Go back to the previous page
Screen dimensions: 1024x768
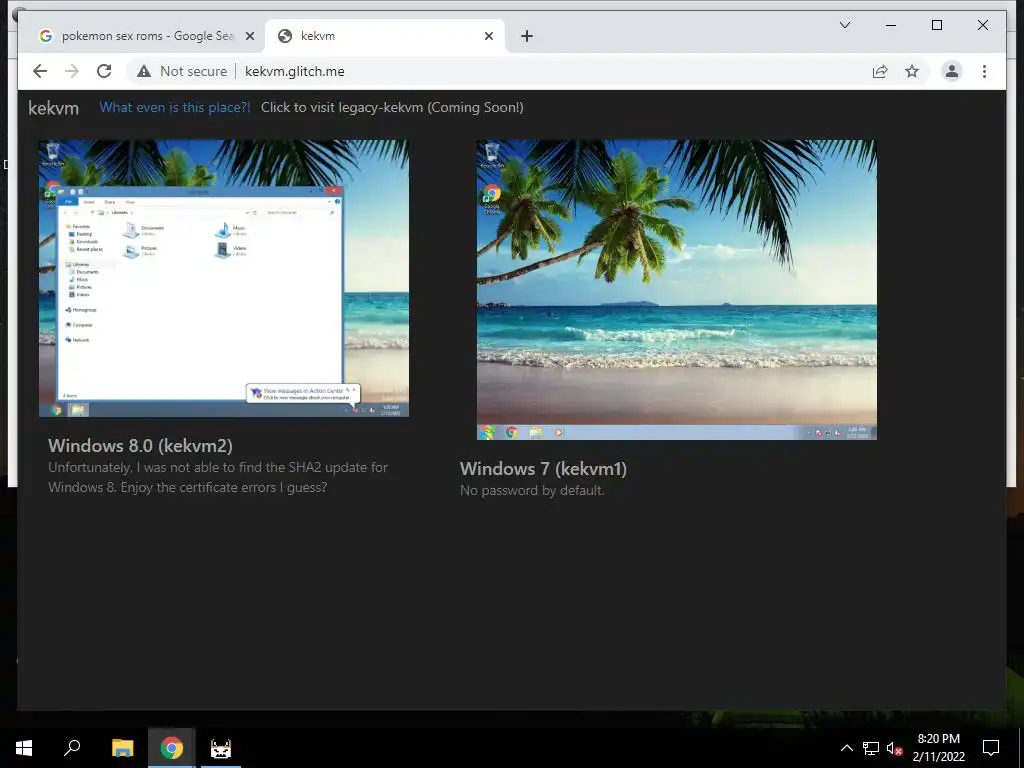[40, 71]
